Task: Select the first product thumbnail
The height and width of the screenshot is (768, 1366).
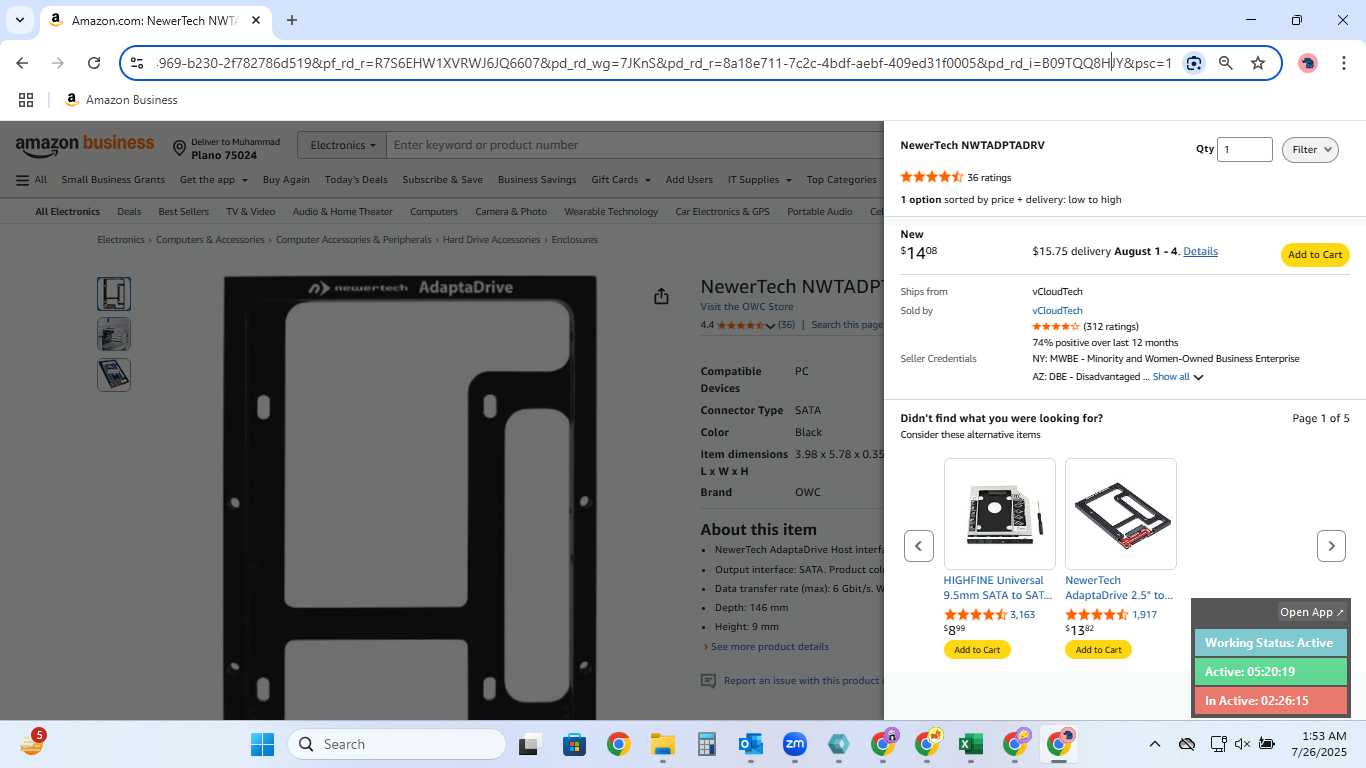Action: (114, 294)
